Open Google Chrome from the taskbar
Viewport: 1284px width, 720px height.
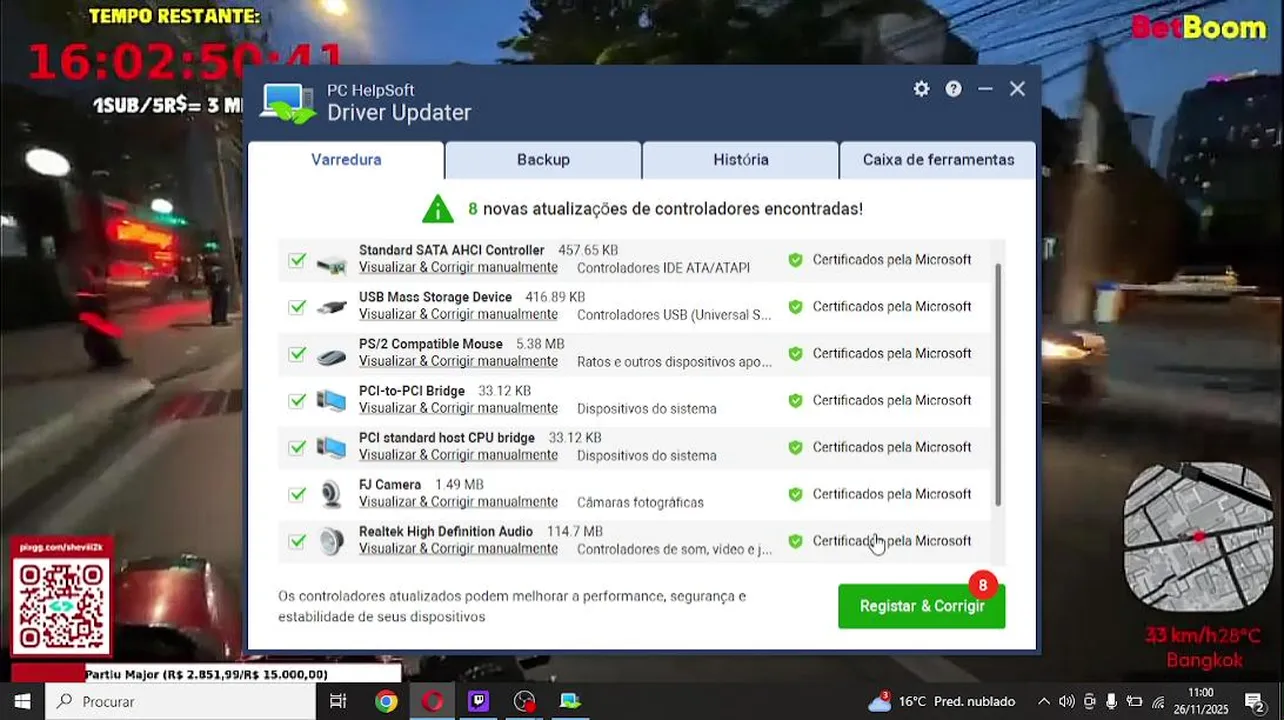tap(386, 701)
